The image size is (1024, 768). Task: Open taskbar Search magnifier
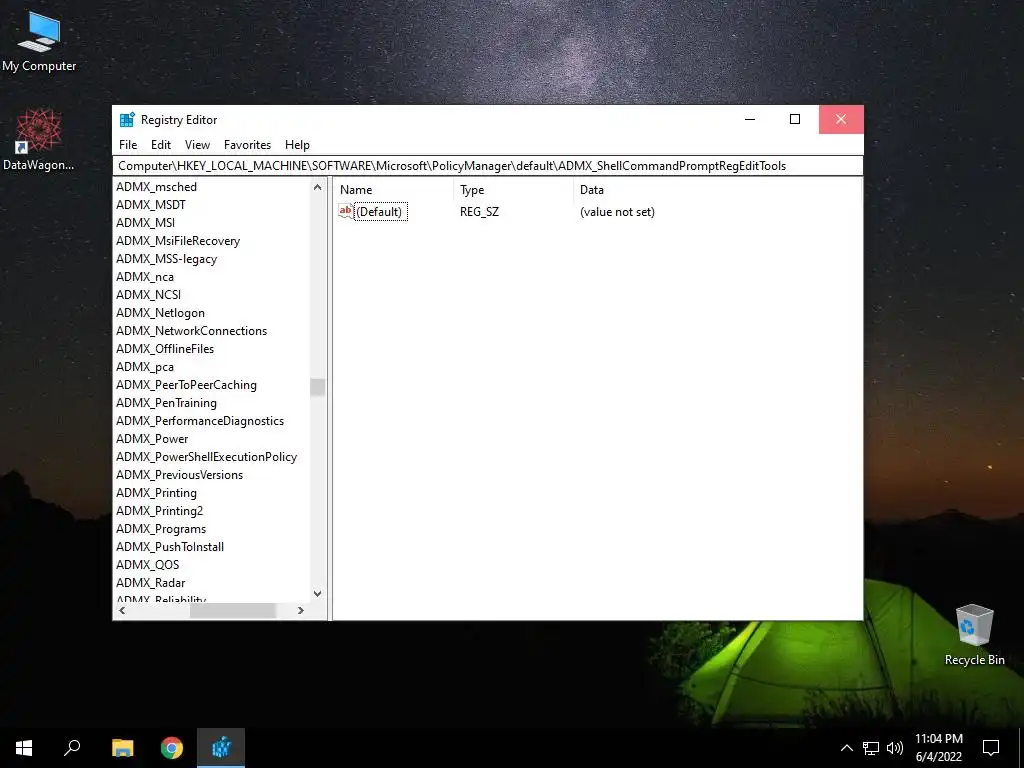pos(72,748)
